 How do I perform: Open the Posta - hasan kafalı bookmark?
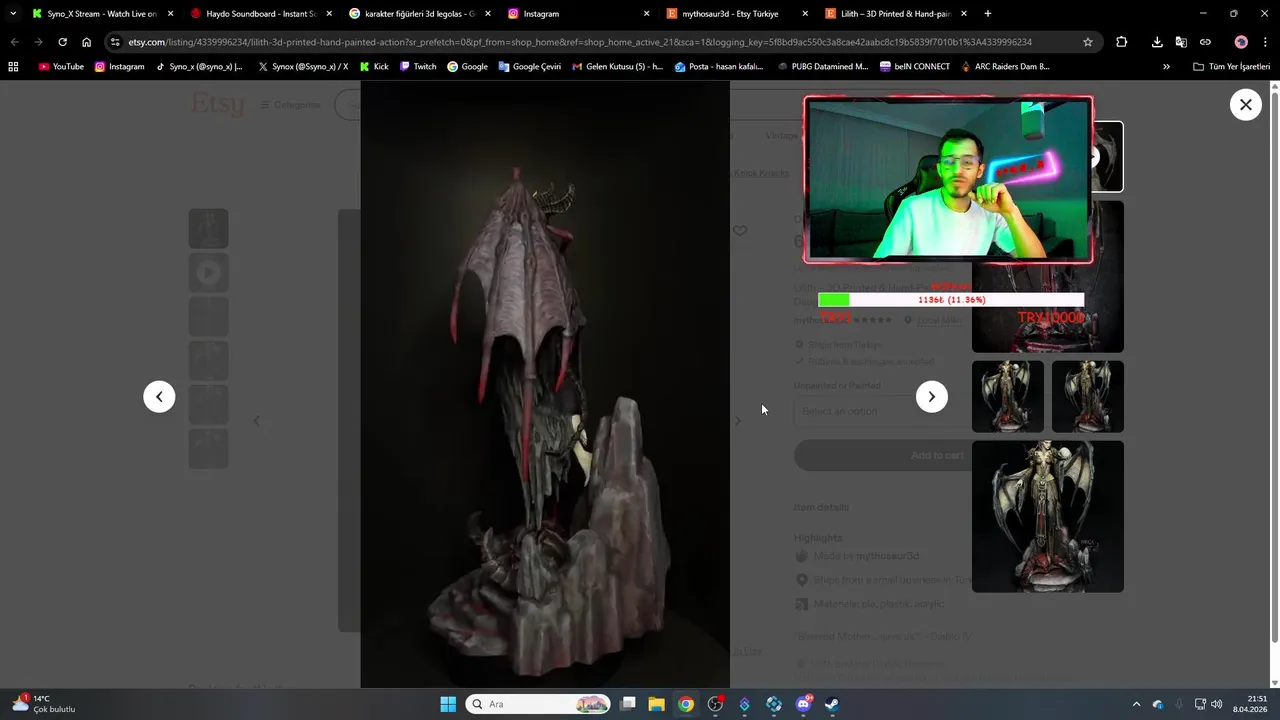point(718,67)
